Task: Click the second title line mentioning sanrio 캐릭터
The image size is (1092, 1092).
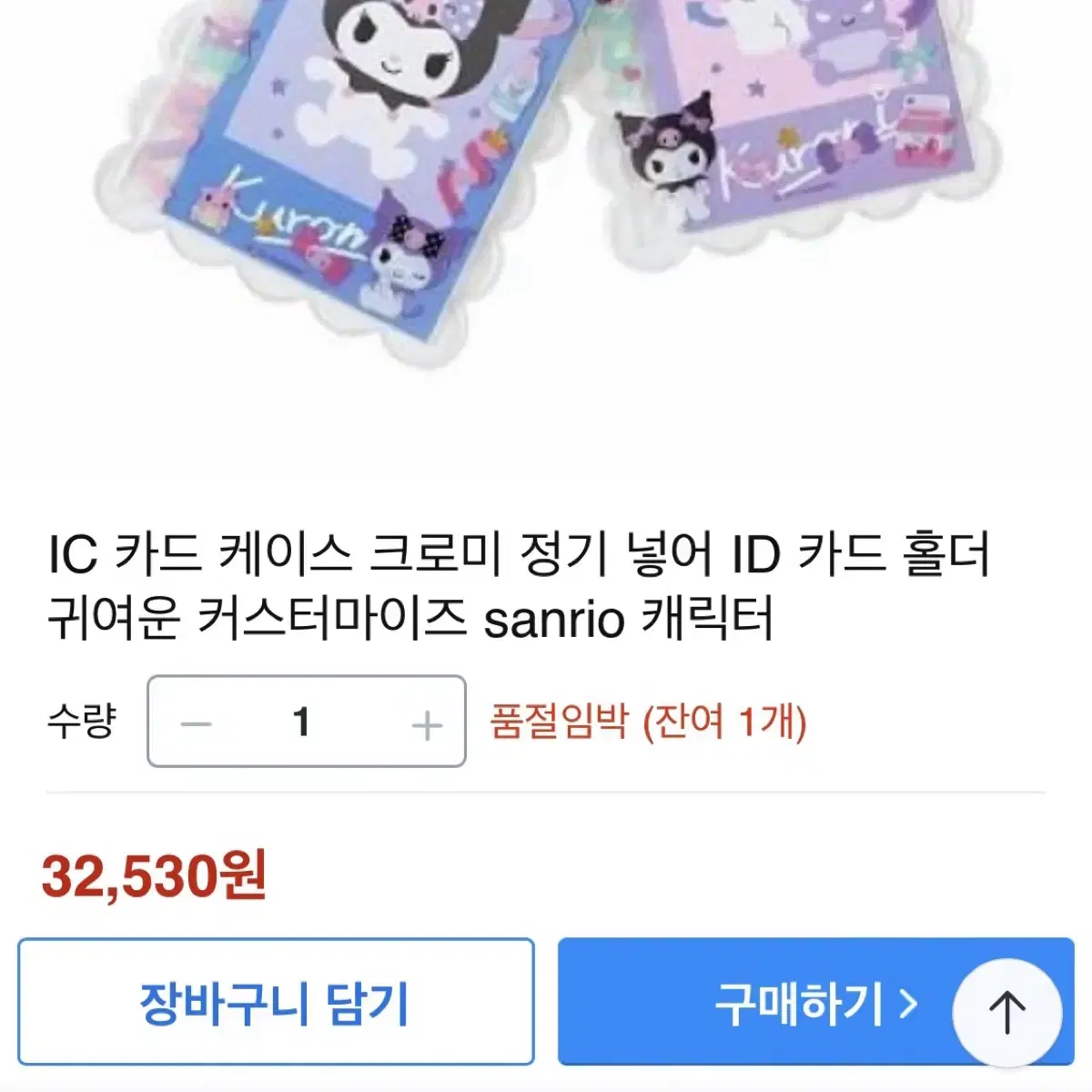Action: pyautogui.click(x=410, y=620)
